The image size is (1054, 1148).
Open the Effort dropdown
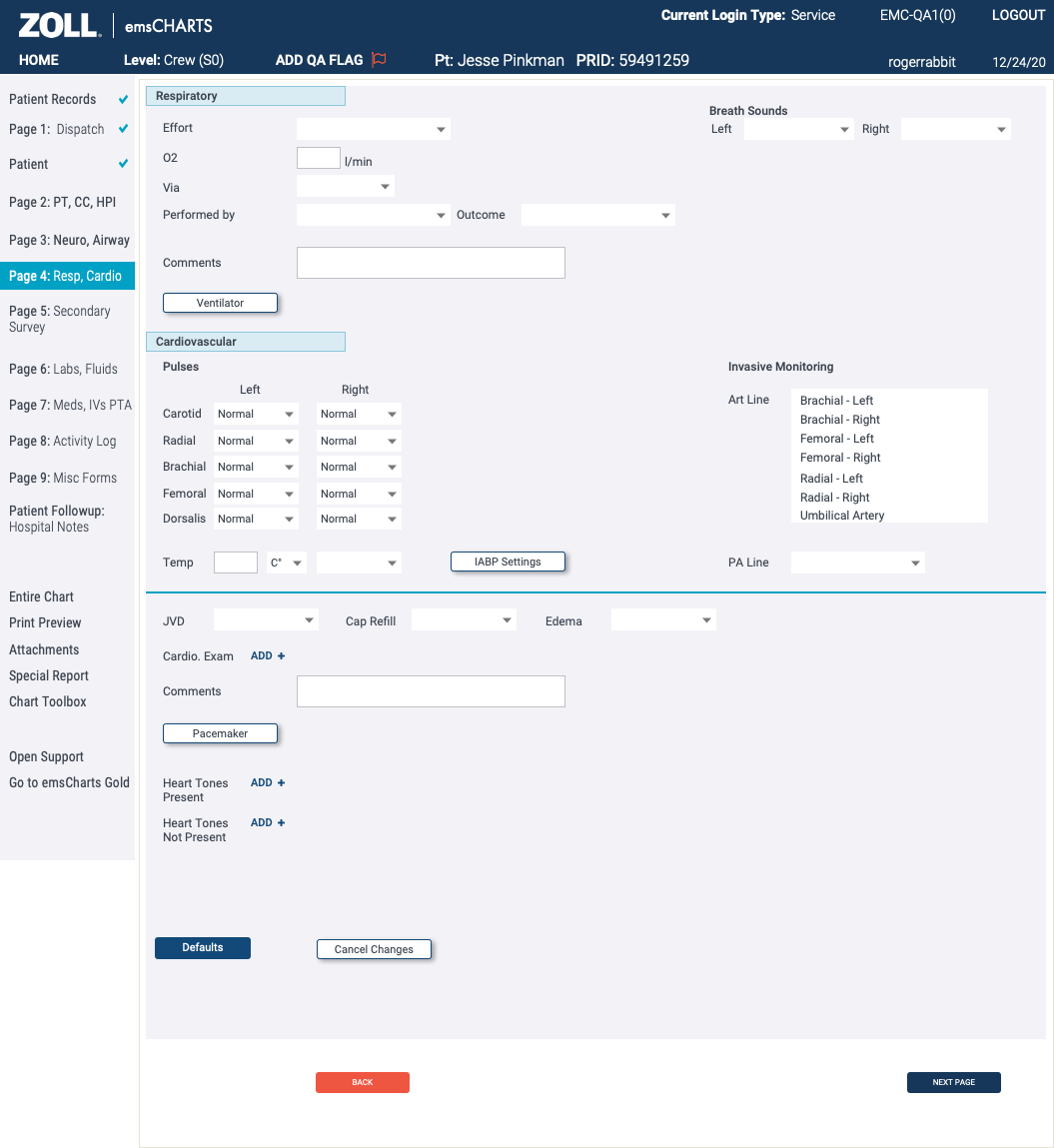click(x=374, y=129)
